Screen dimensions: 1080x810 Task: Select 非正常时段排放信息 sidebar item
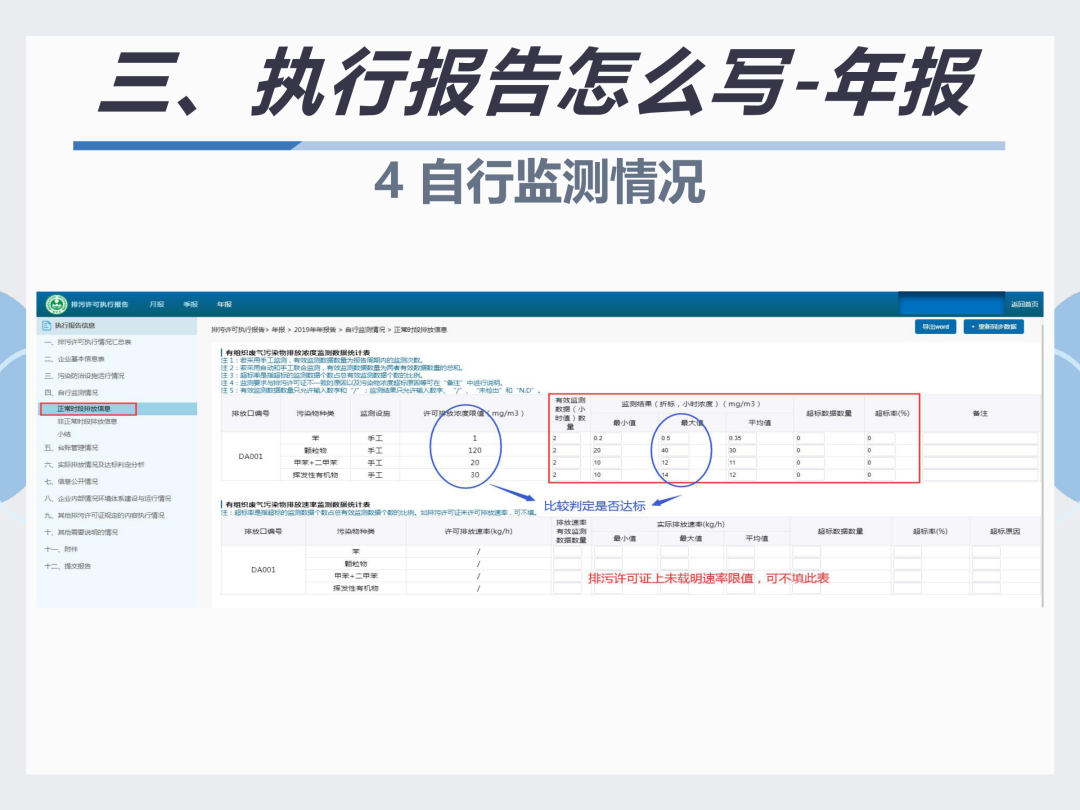coord(87,422)
